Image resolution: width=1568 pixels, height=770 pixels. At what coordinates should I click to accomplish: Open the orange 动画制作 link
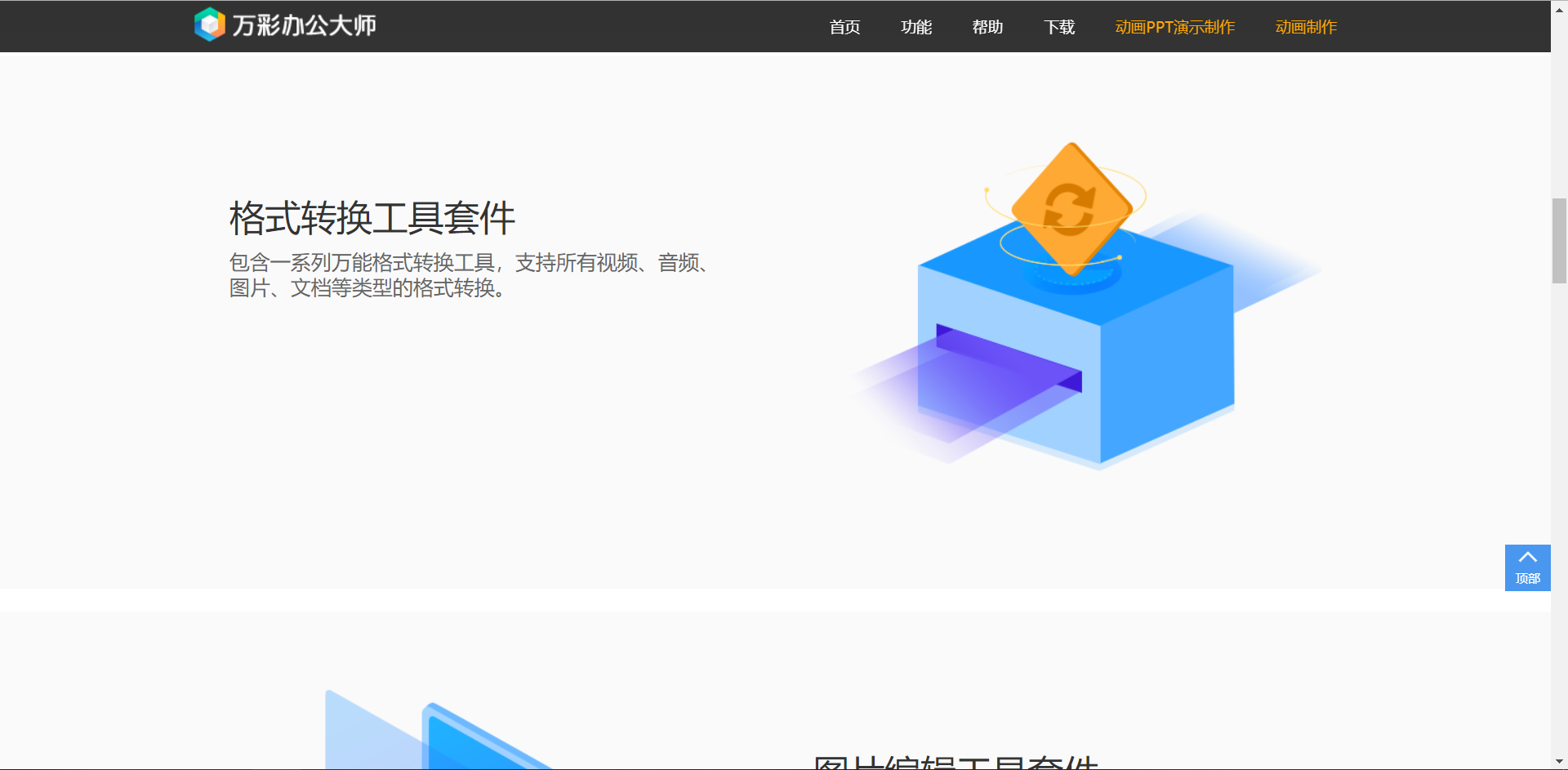tap(1306, 27)
